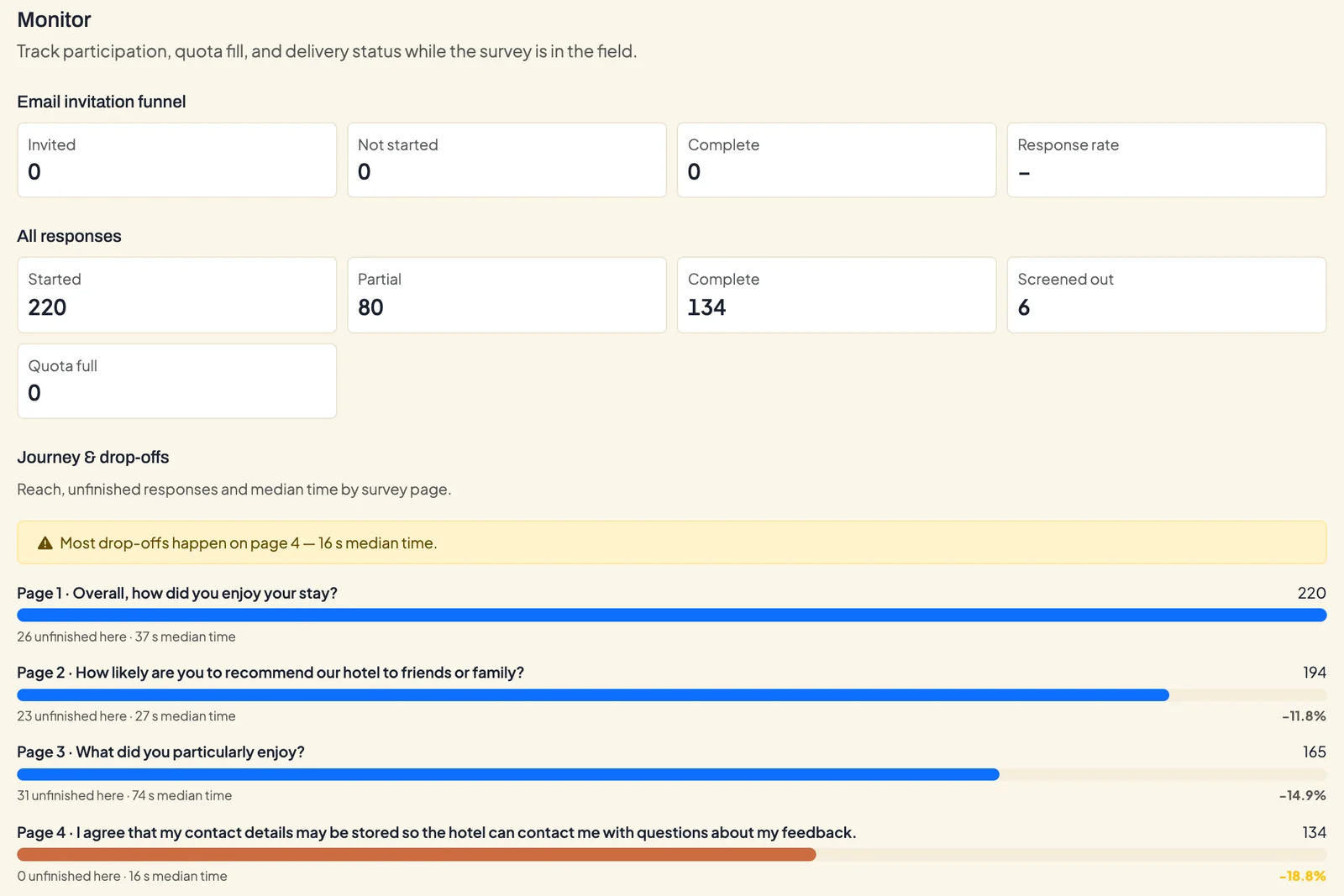The height and width of the screenshot is (896, 1344).
Task: Click 'Page 3 · What did you particularly enjoy?'
Action: [x=160, y=752]
